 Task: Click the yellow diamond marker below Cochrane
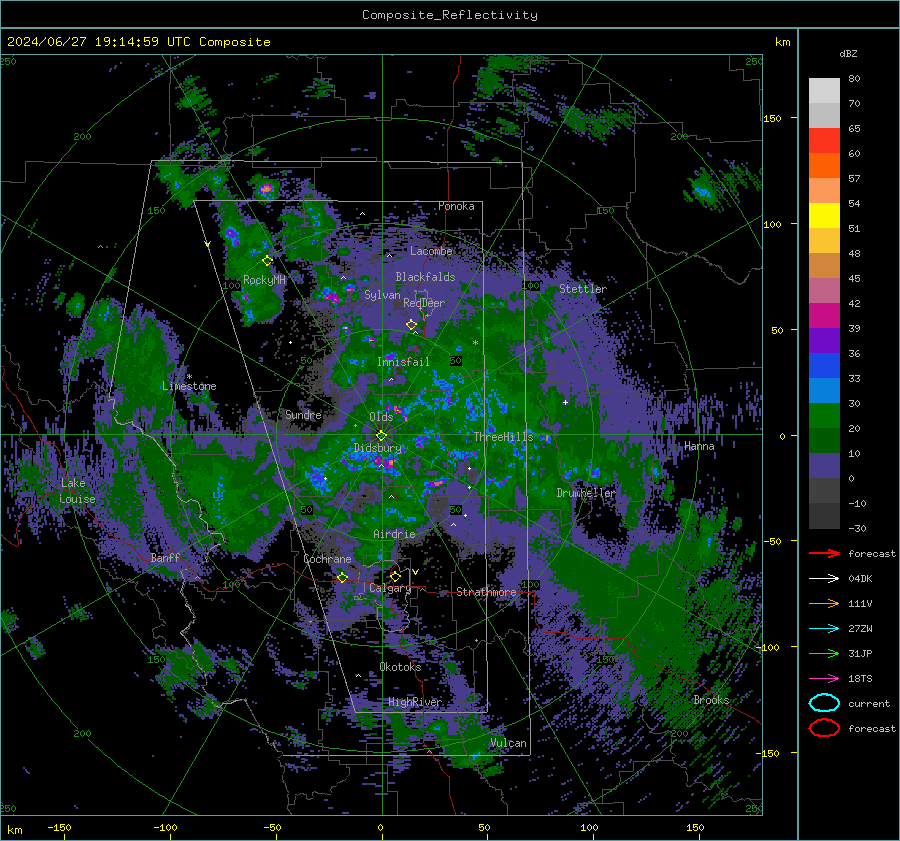coord(343,577)
